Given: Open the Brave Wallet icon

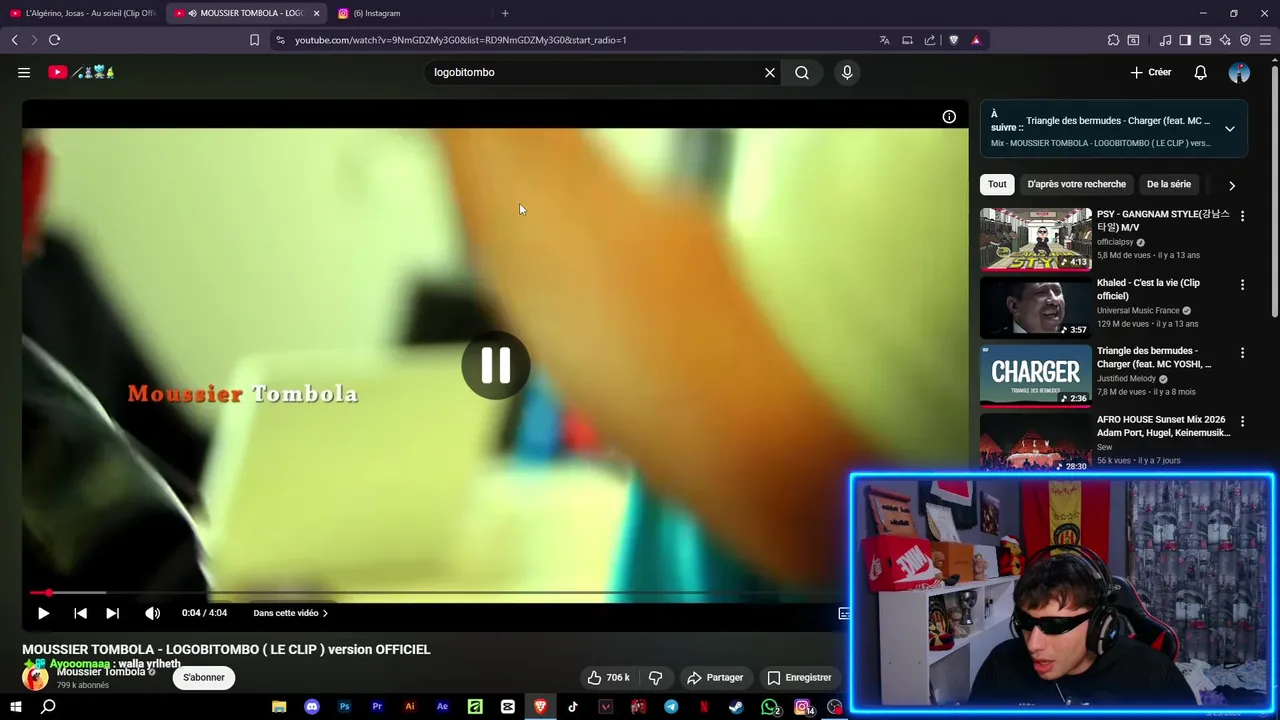Looking at the screenshot, I should [x=1205, y=40].
